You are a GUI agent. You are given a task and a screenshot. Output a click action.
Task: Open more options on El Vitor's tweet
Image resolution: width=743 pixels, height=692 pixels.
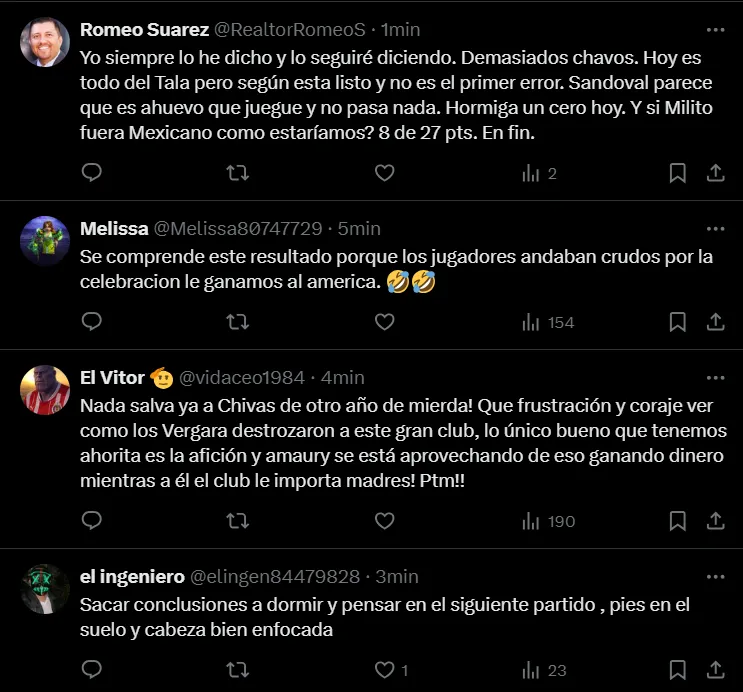pyautogui.click(x=715, y=378)
